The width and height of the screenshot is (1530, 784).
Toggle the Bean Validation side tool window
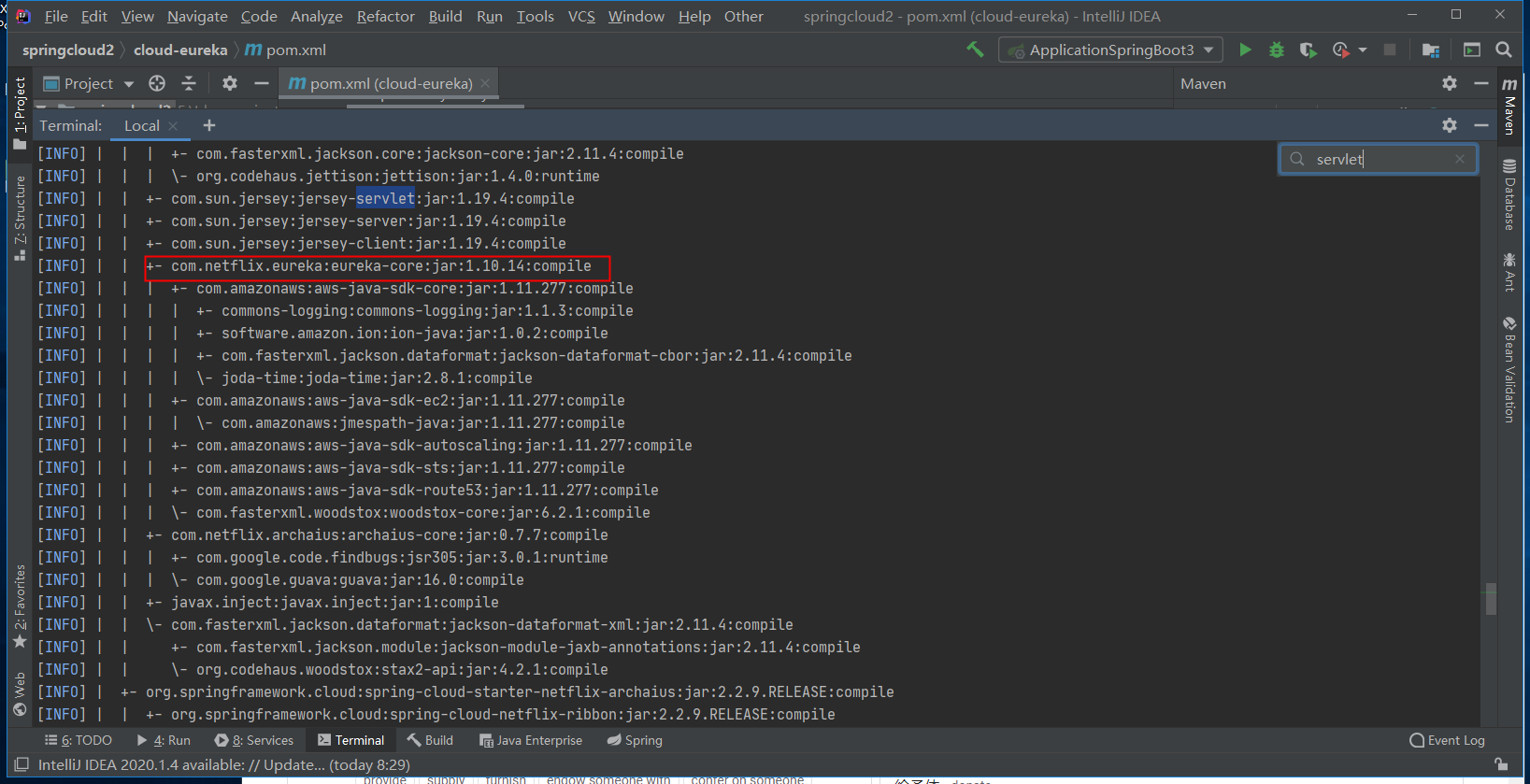(x=1509, y=369)
